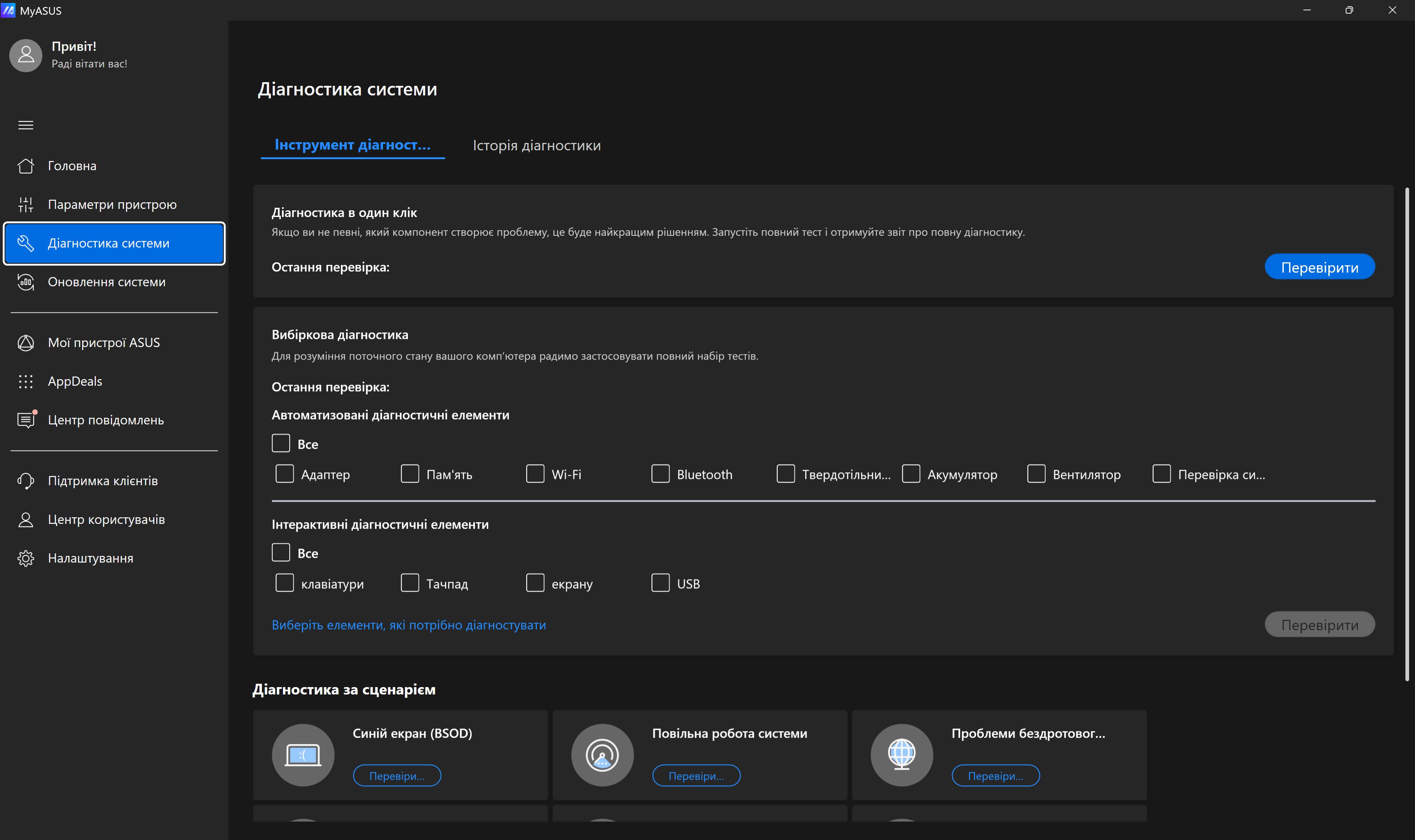Tick the Акумулятор checkbox
This screenshot has height=840, width=1415.
pyautogui.click(x=911, y=474)
